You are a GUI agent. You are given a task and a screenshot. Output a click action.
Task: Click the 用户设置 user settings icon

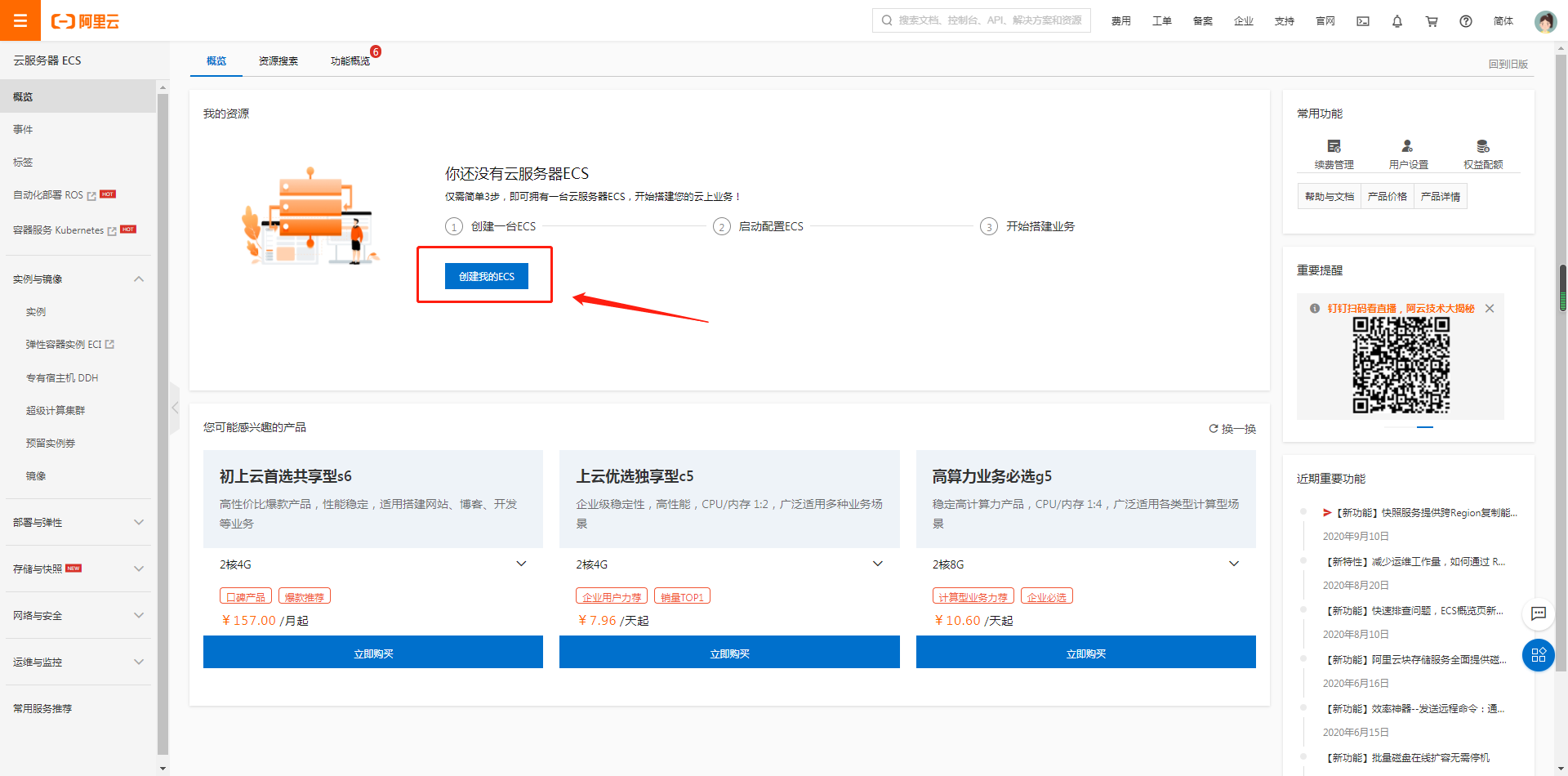point(1408,146)
